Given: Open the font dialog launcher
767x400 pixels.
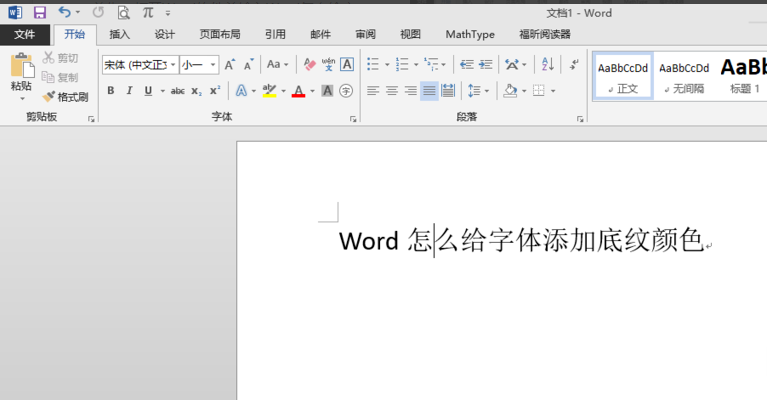Looking at the screenshot, I should point(353,119).
